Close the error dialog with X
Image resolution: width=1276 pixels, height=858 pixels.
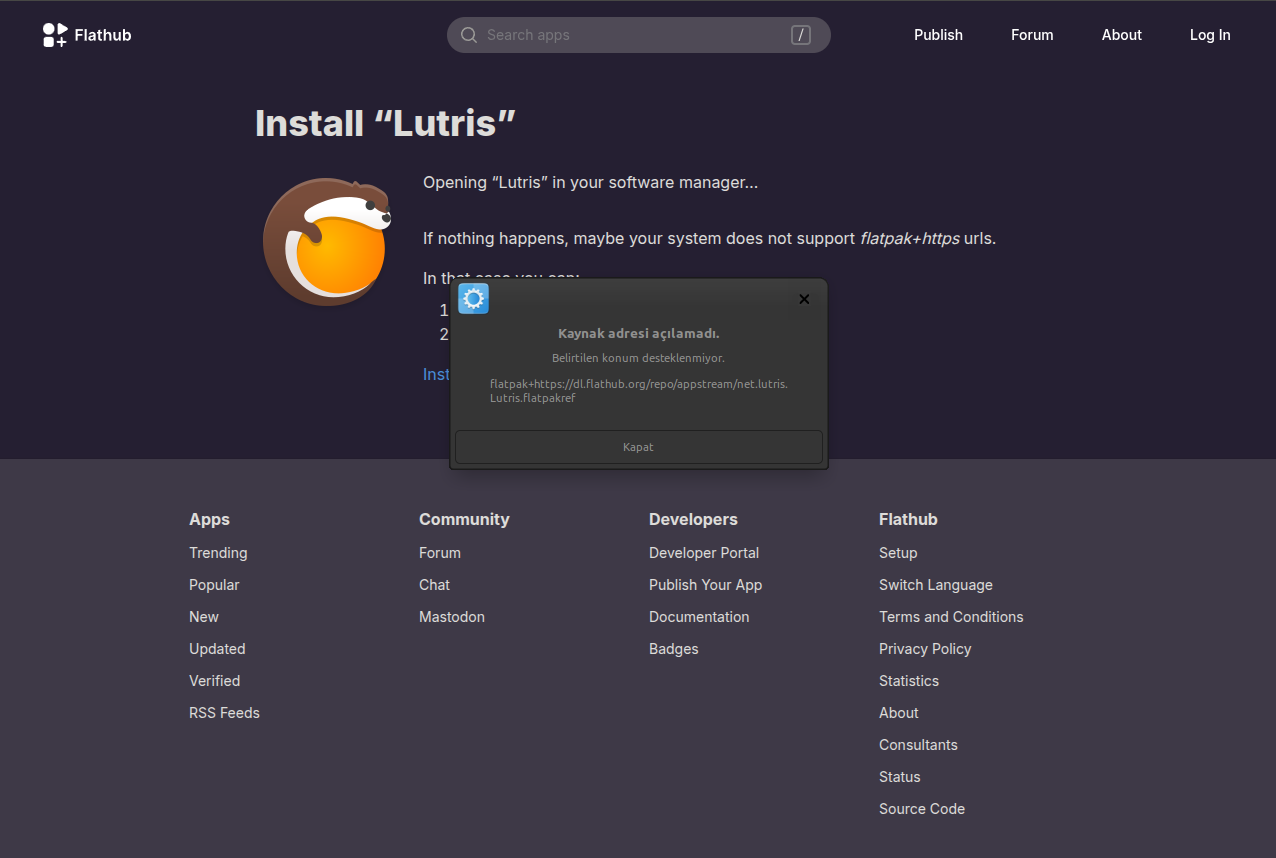tap(804, 299)
